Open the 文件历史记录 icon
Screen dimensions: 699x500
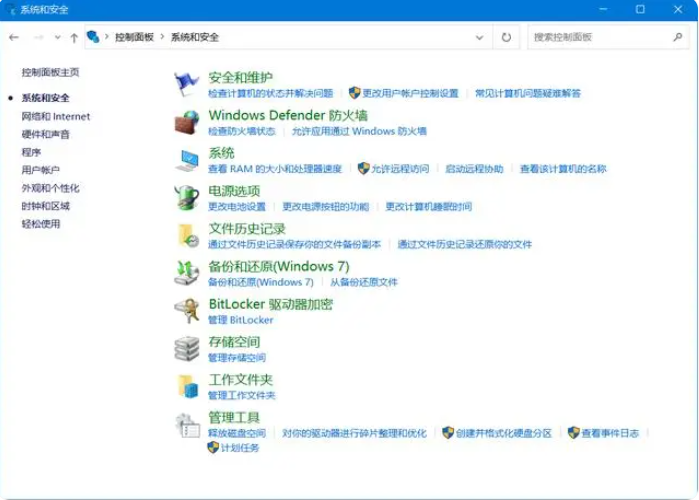coord(187,236)
